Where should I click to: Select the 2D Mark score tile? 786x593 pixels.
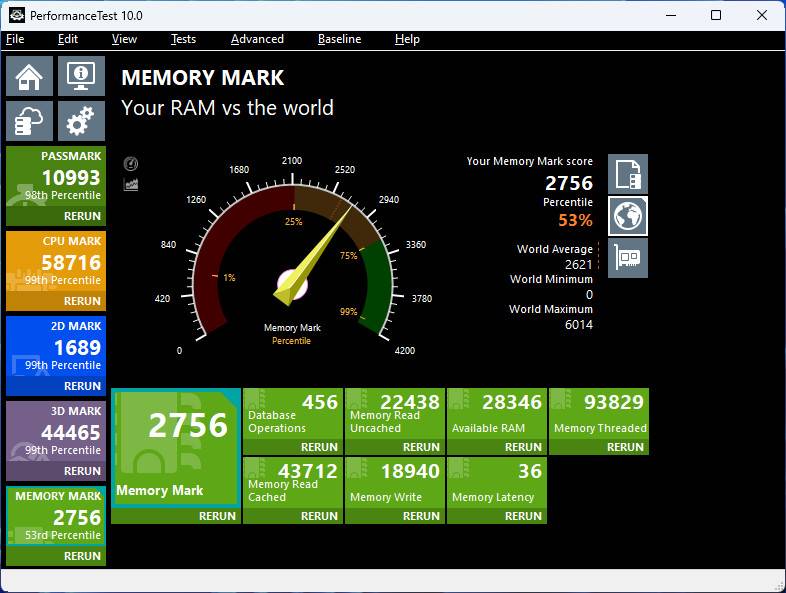pyautogui.click(x=56, y=347)
